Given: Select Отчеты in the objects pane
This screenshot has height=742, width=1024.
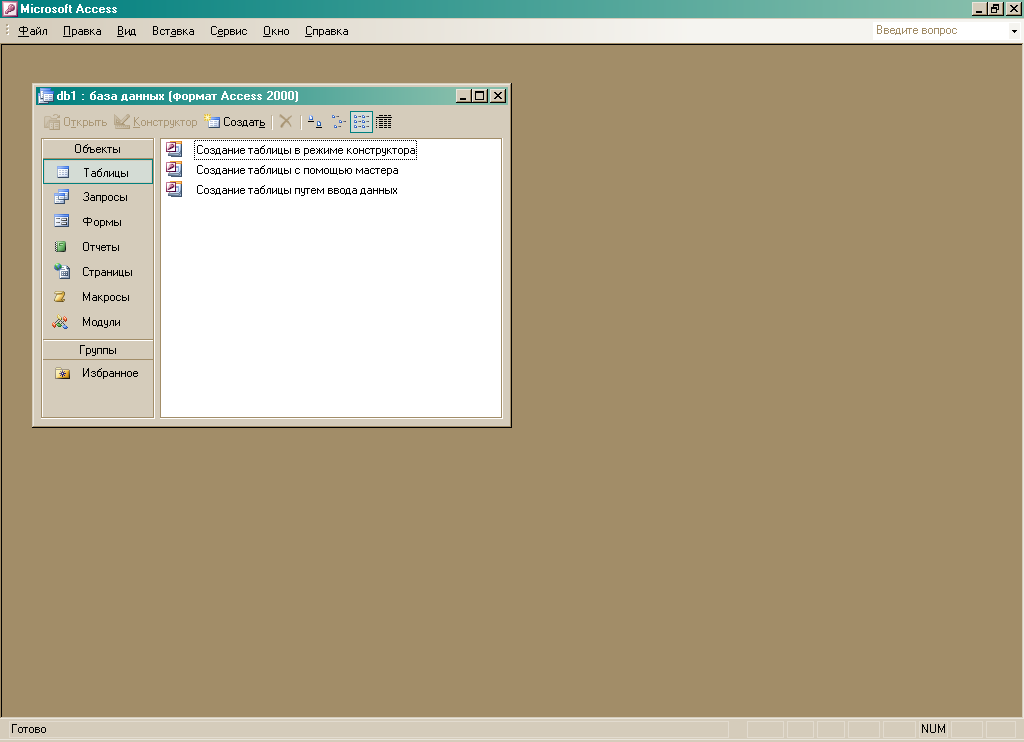Looking at the screenshot, I should coord(98,247).
